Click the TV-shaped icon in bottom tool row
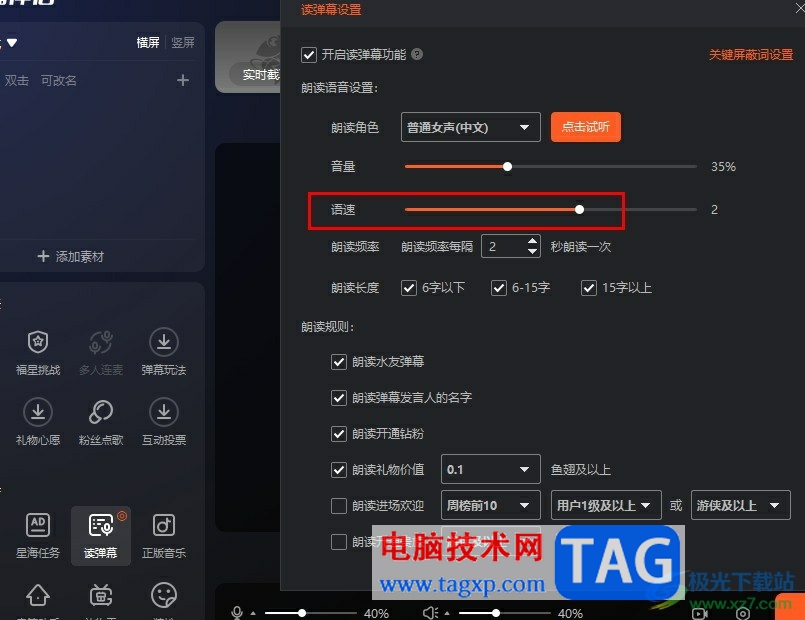The width and height of the screenshot is (805, 620). [101, 595]
